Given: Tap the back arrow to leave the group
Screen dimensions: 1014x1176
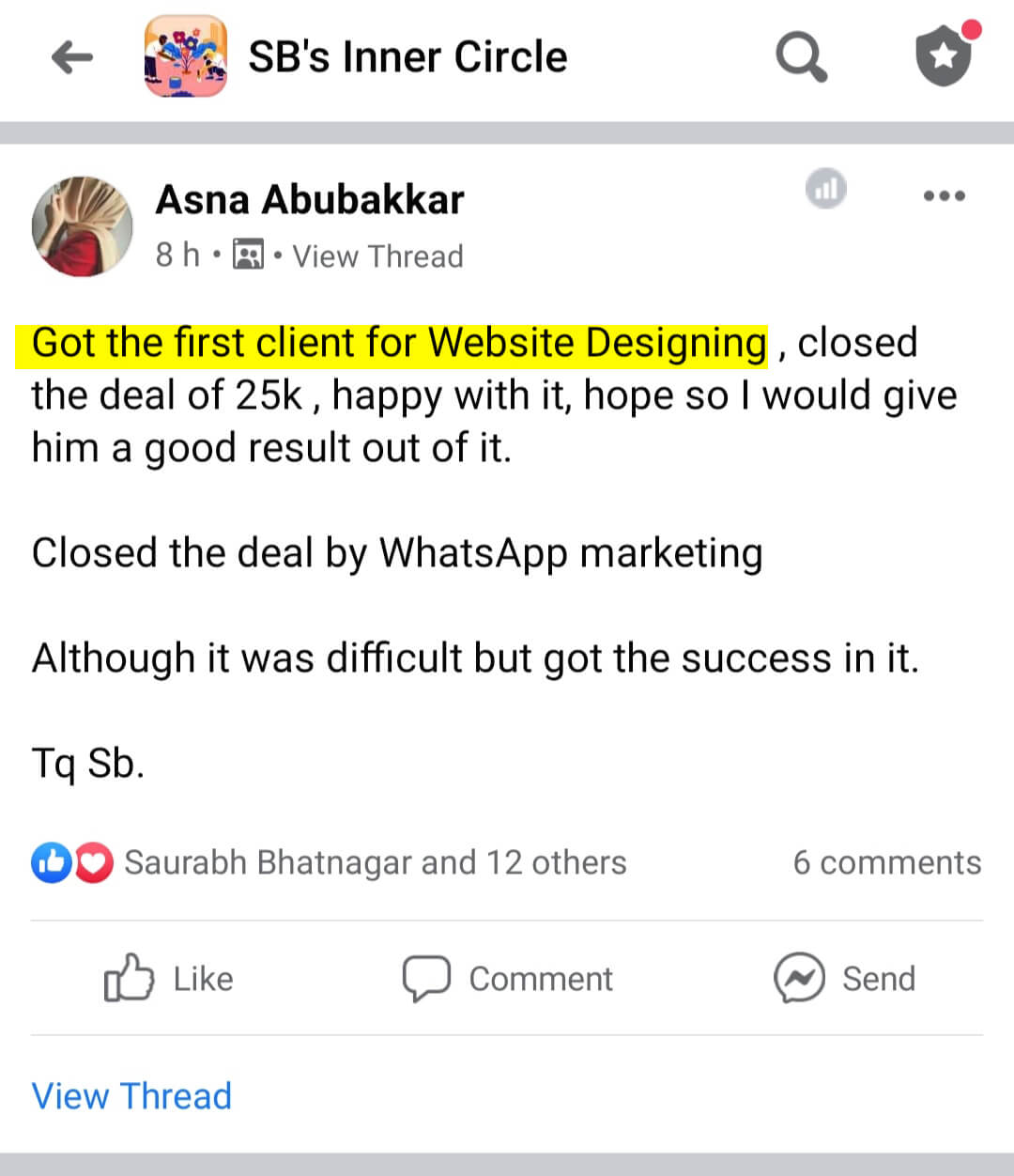Looking at the screenshot, I should tap(71, 56).
